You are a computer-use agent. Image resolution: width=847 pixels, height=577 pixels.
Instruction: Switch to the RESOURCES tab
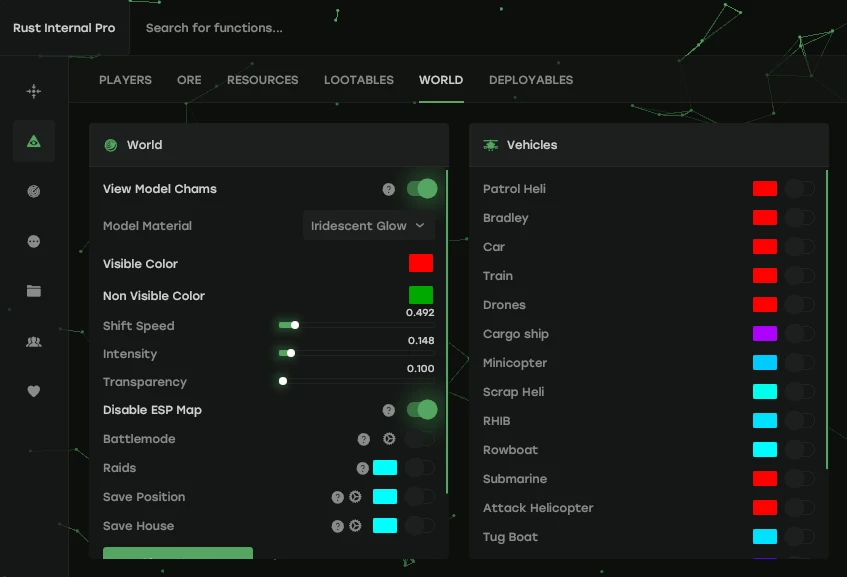pyautogui.click(x=263, y=80)
